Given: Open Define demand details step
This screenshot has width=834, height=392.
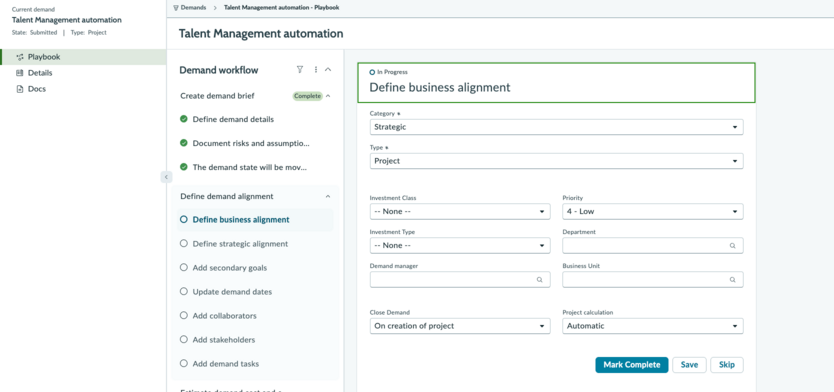Looking at the screenshot, I should (233, 119).
